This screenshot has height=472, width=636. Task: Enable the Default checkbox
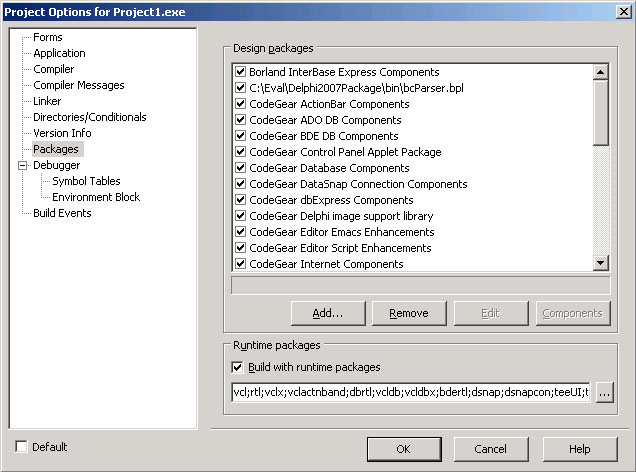pos(22,447)
